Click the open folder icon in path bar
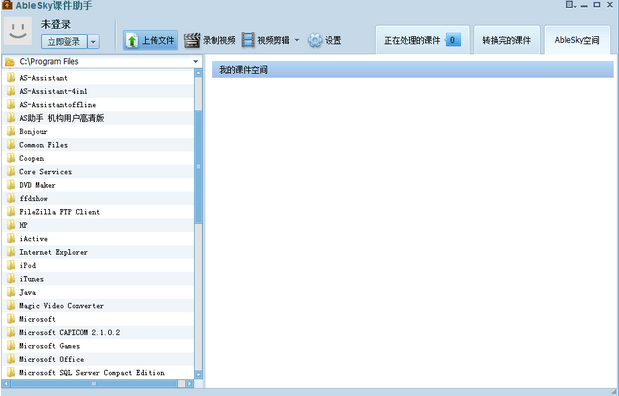This screenshot has width=619, height=396. [10, 62]
